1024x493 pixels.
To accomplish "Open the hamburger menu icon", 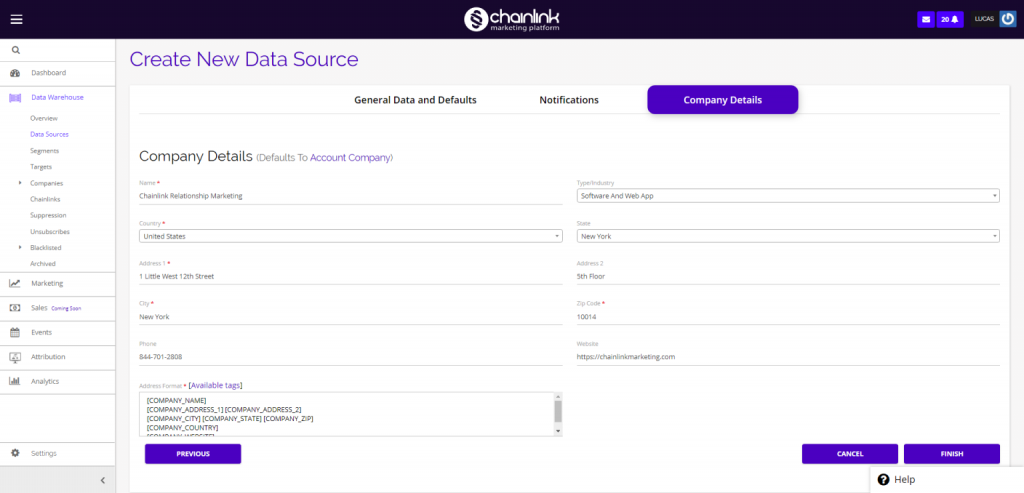I will tap(16, 19).
